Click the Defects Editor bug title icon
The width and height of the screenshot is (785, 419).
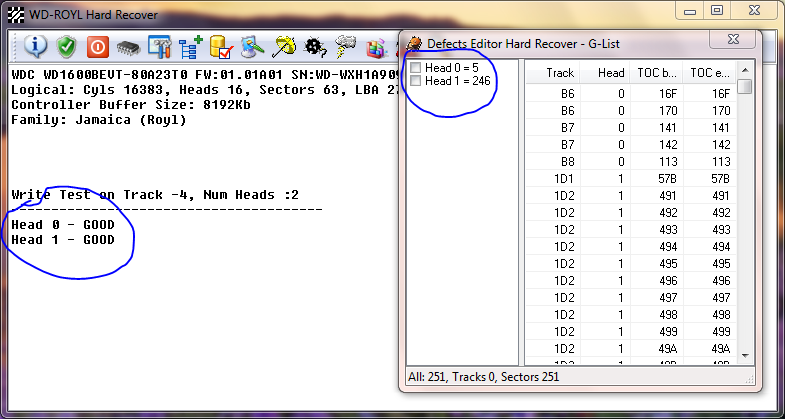(x=414, y=44)
